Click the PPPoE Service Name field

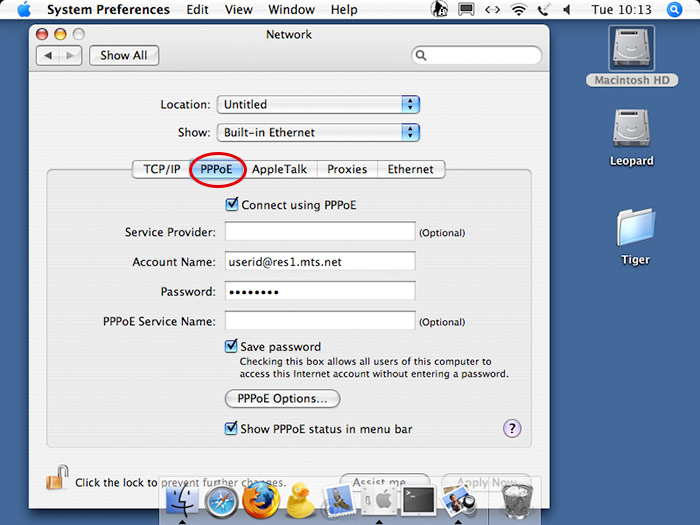coord(320,321)
